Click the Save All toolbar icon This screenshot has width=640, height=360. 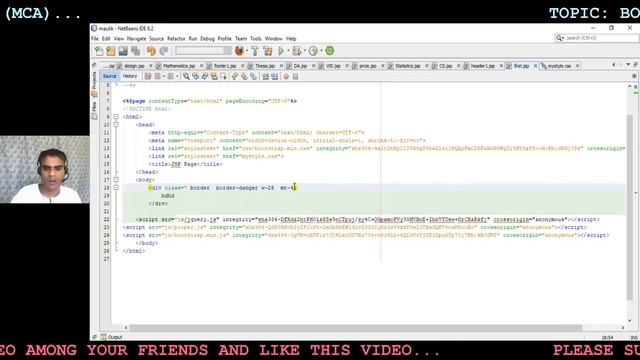pos(136,51)
